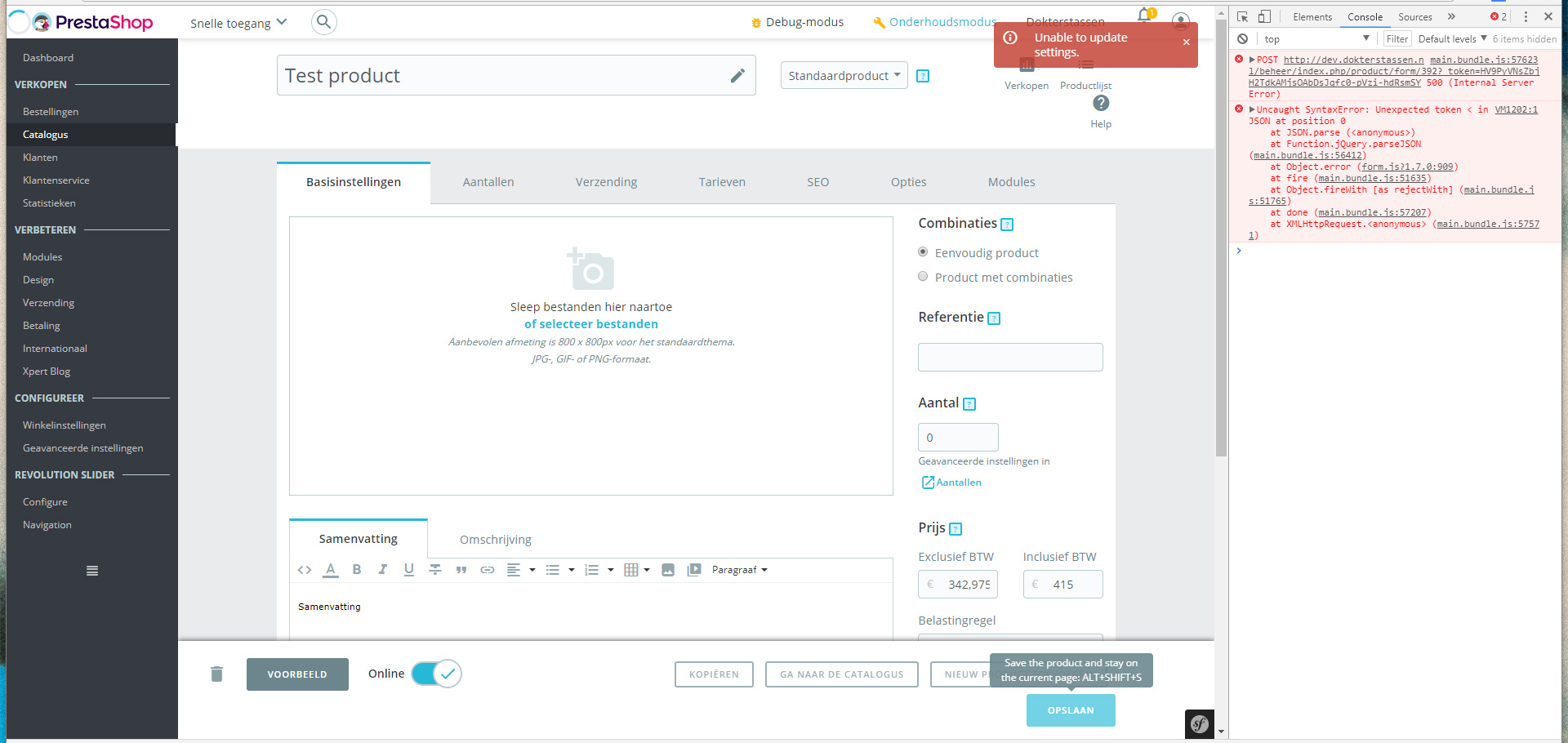The width and height of the screenshot is (1568, 743).
Task: Open Snelle toegang dropdown
Action: [238, 23]
